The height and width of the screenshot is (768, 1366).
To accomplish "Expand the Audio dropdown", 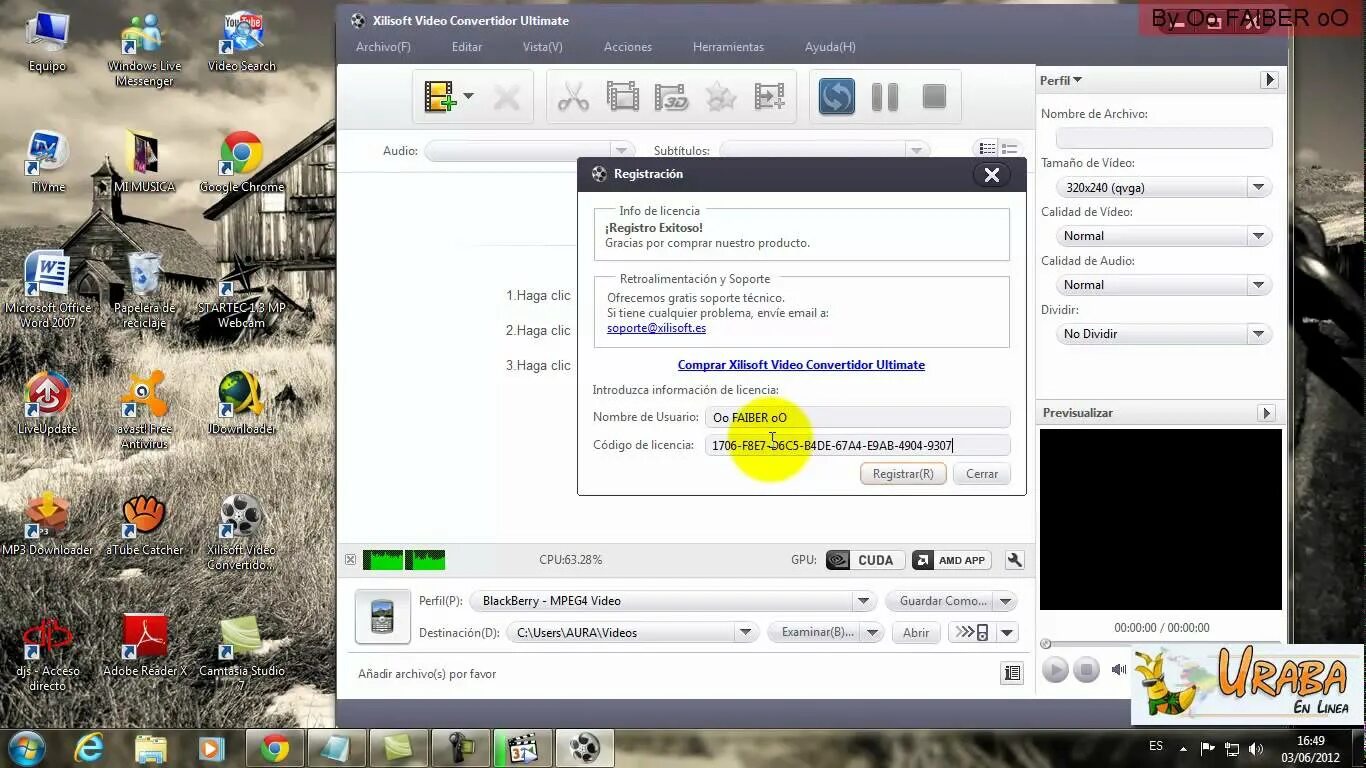I will click(x=621, y=151).
